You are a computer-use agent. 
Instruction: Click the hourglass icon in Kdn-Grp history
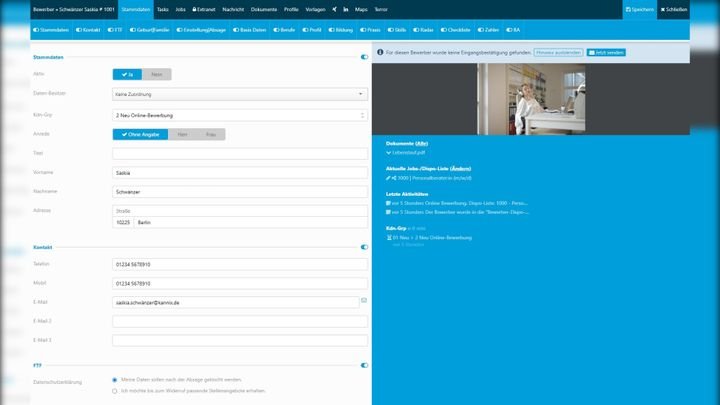click(x=389, y=237)
